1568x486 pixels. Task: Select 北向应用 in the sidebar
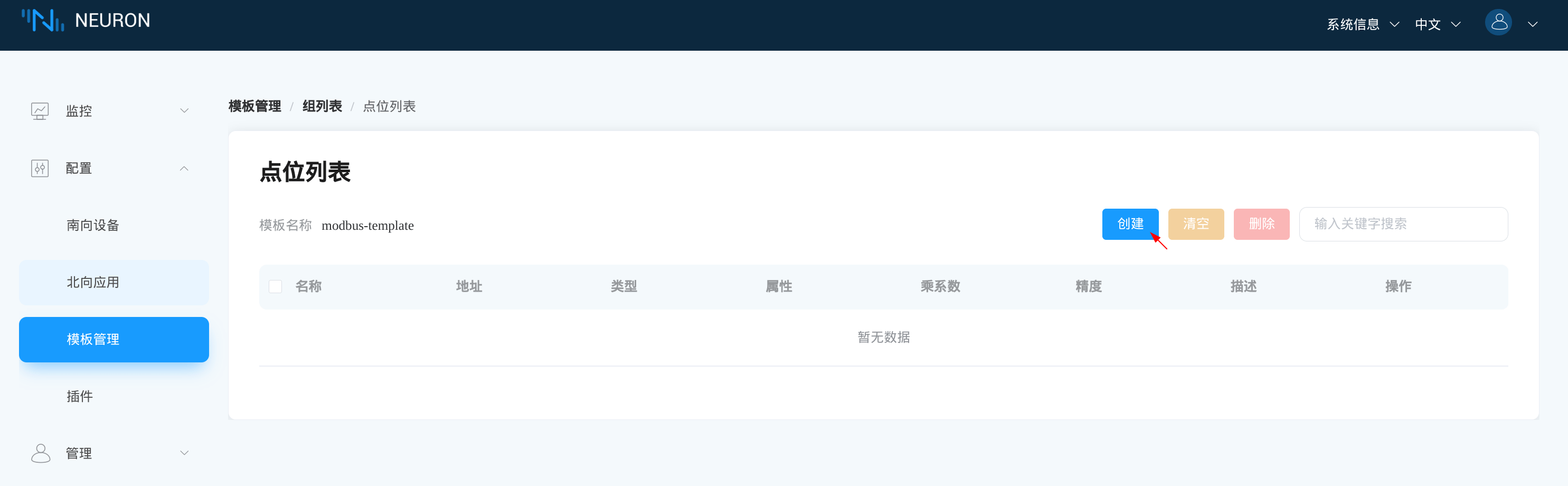92,283
